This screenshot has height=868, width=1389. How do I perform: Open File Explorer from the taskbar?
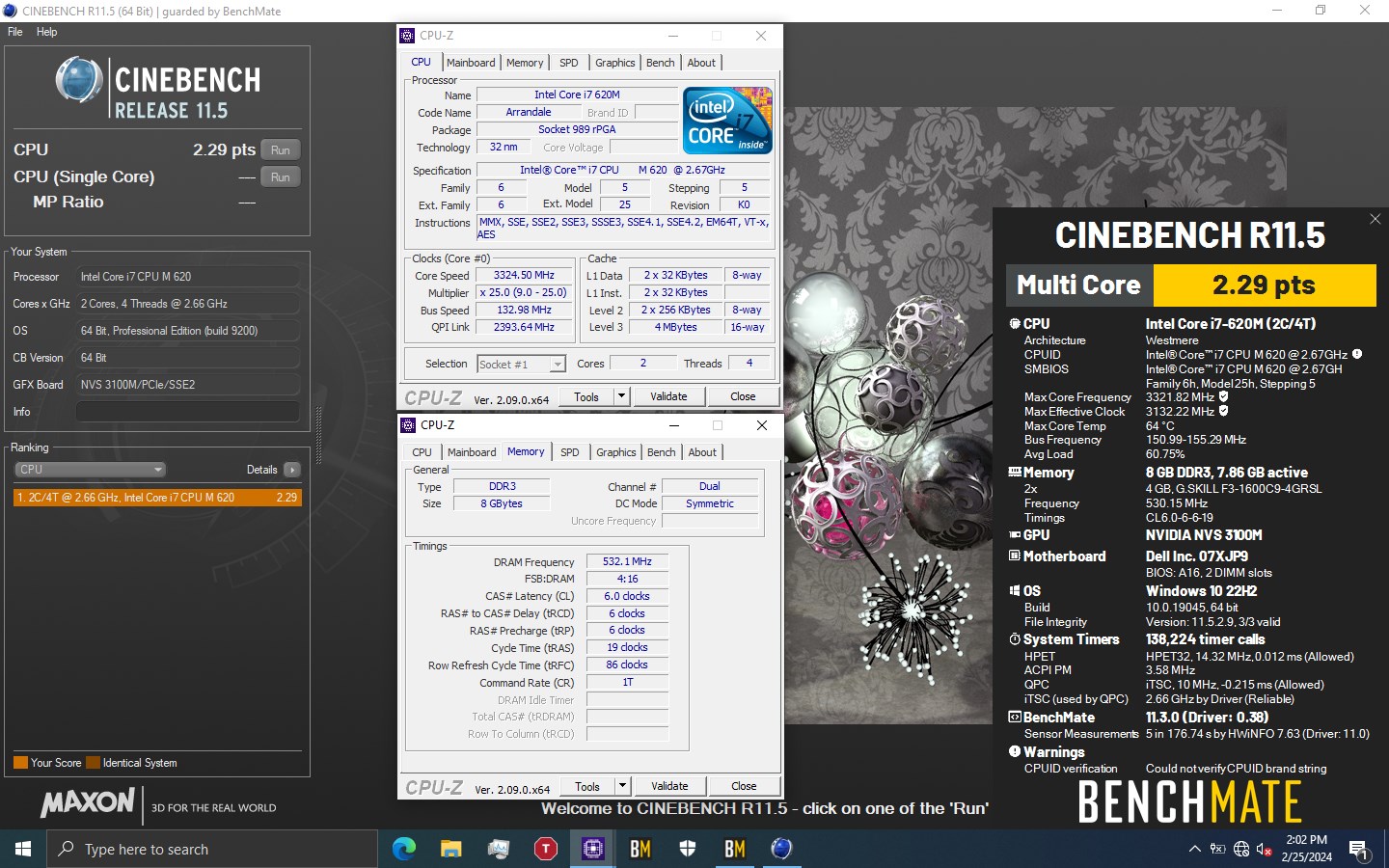point(451,849)
